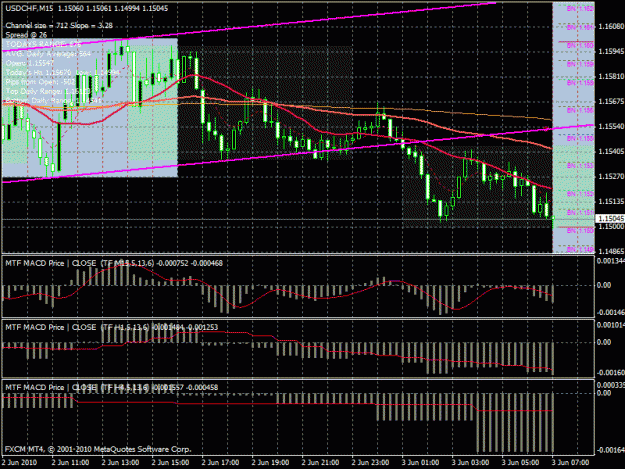The height and width of the screenshot is (469, 625).
Task: Click -0.00160 on the H1 MACD scale
Action: (x=610, y=373)
